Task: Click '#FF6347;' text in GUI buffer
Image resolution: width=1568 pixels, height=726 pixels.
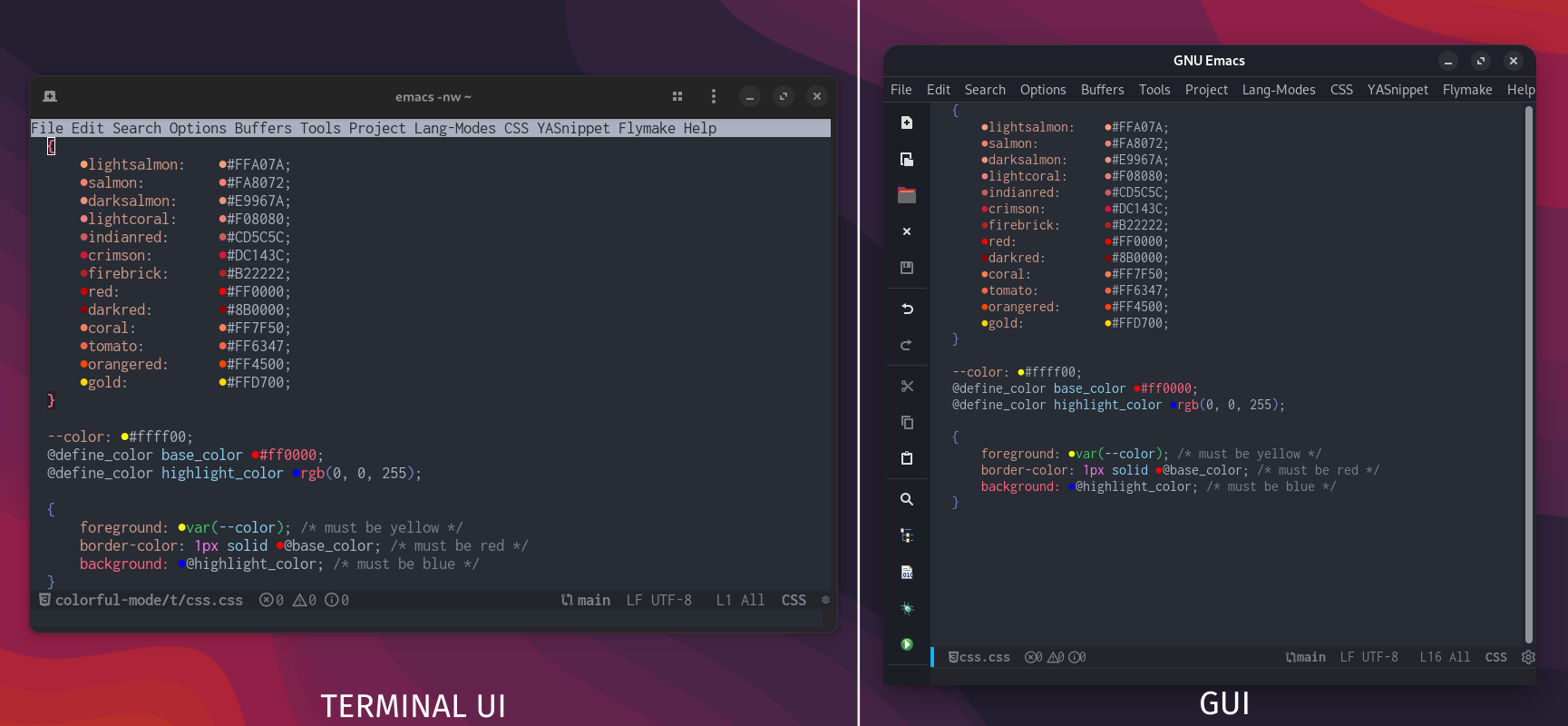Action: [1140, 290]
